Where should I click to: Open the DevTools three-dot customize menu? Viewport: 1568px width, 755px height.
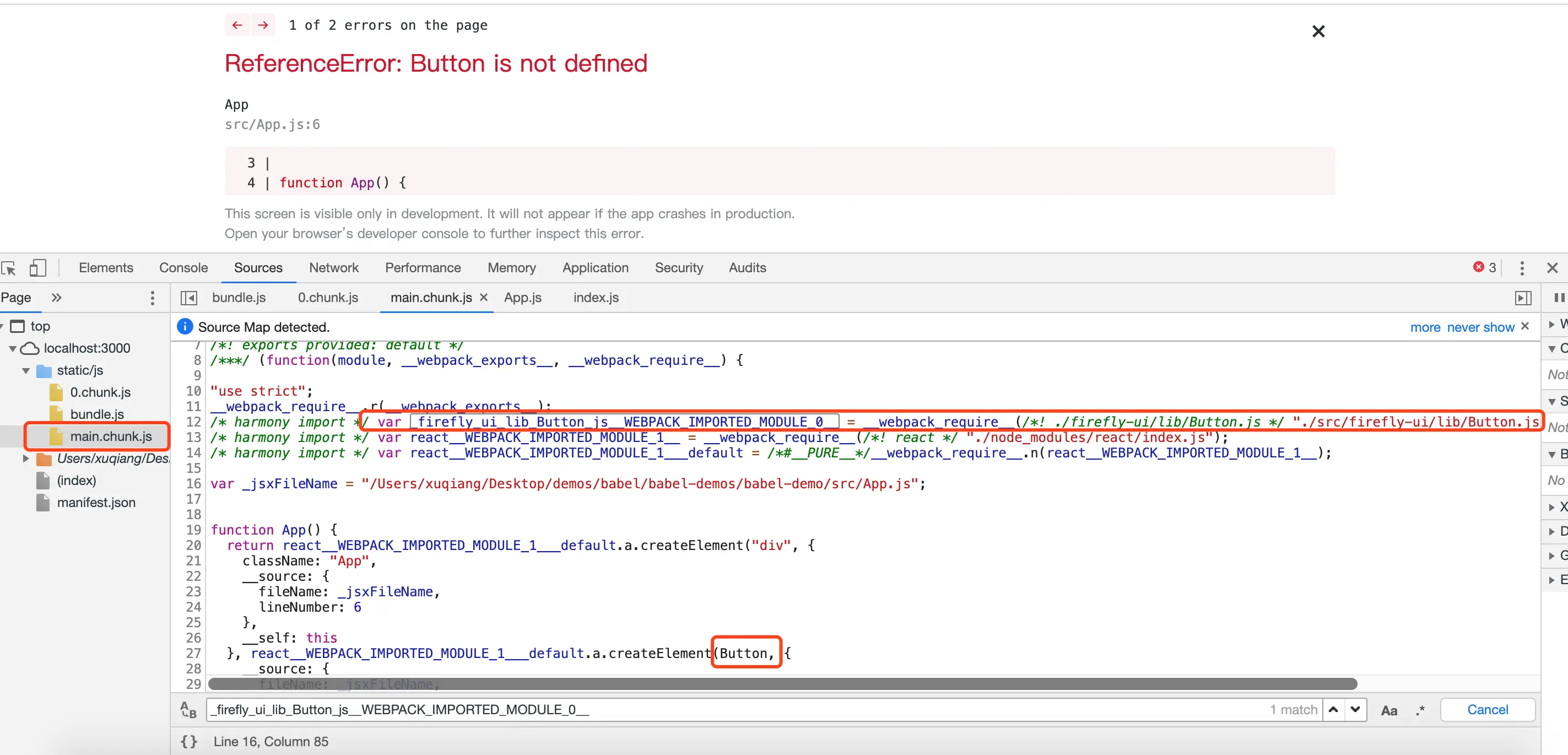[x=1522, y=268]
